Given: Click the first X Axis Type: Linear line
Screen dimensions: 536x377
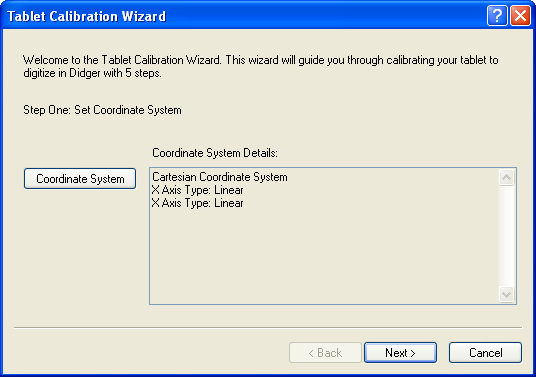Looking at the screenshot, I should tap(198, 190).
